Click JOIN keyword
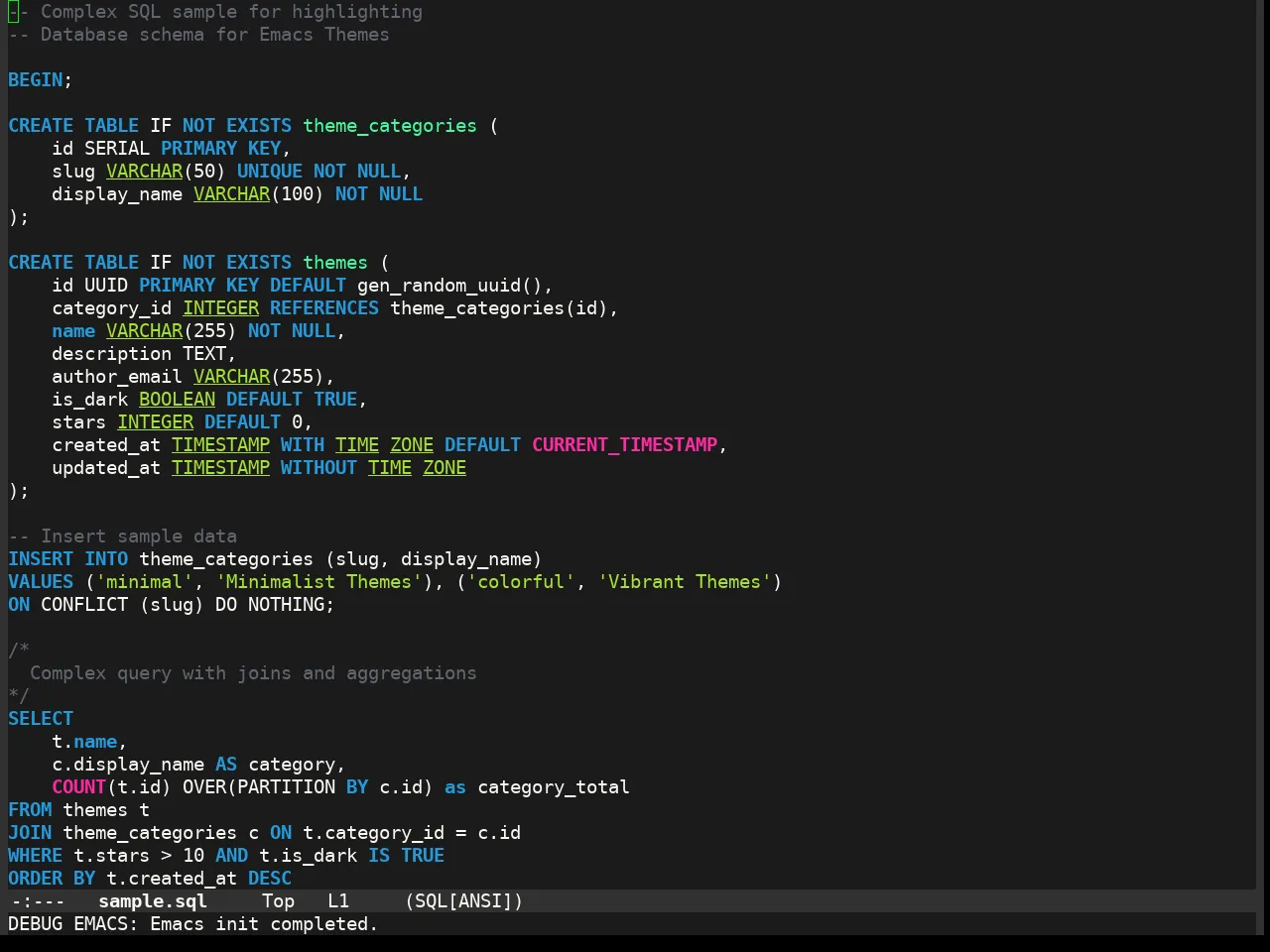Viewport: 1270px width, 952px height. coord(30,833)
